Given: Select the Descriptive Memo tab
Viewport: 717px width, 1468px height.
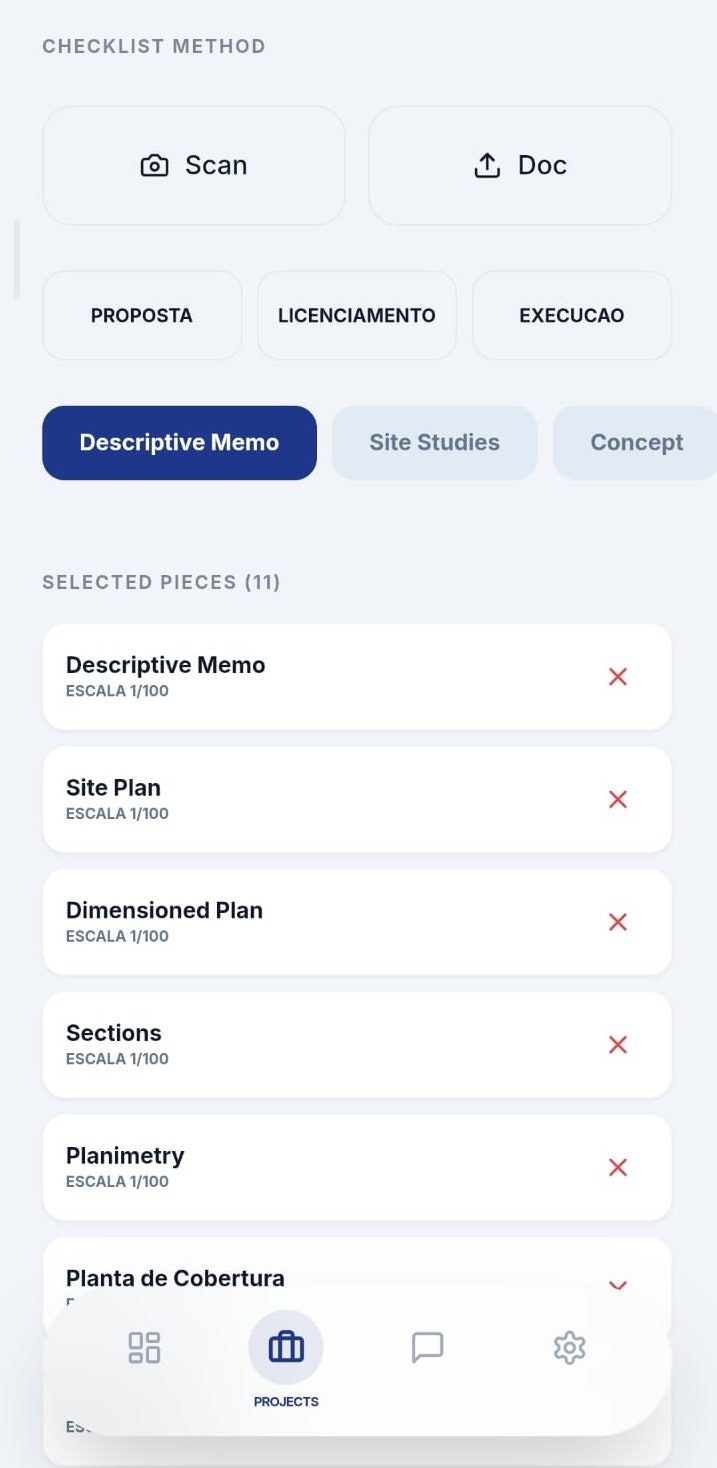Looking at the screenshot, I should (178, 442).
